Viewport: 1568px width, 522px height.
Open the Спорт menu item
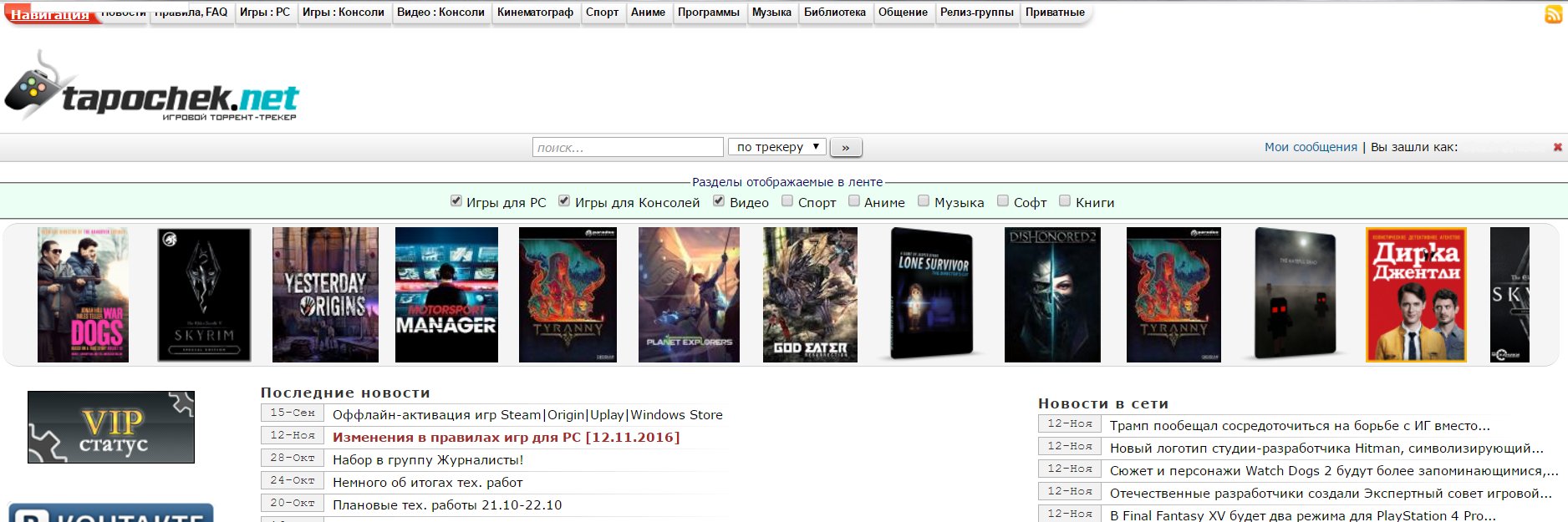602,13
